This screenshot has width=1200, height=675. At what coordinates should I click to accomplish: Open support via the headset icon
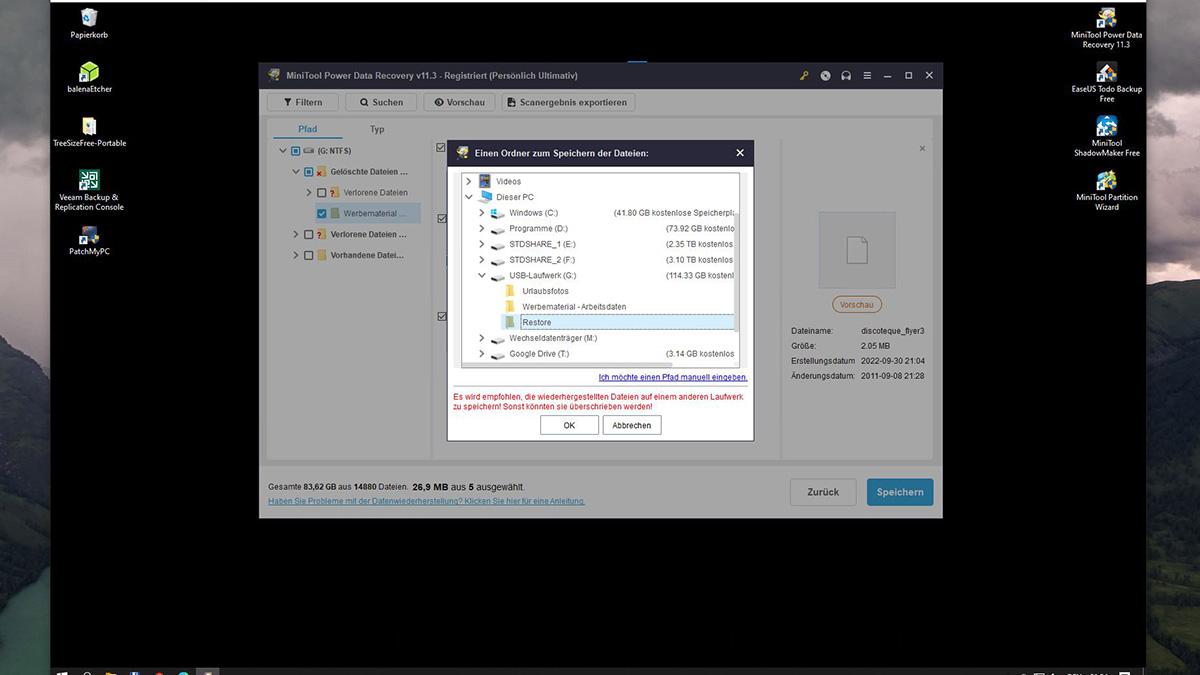point(846,75)
